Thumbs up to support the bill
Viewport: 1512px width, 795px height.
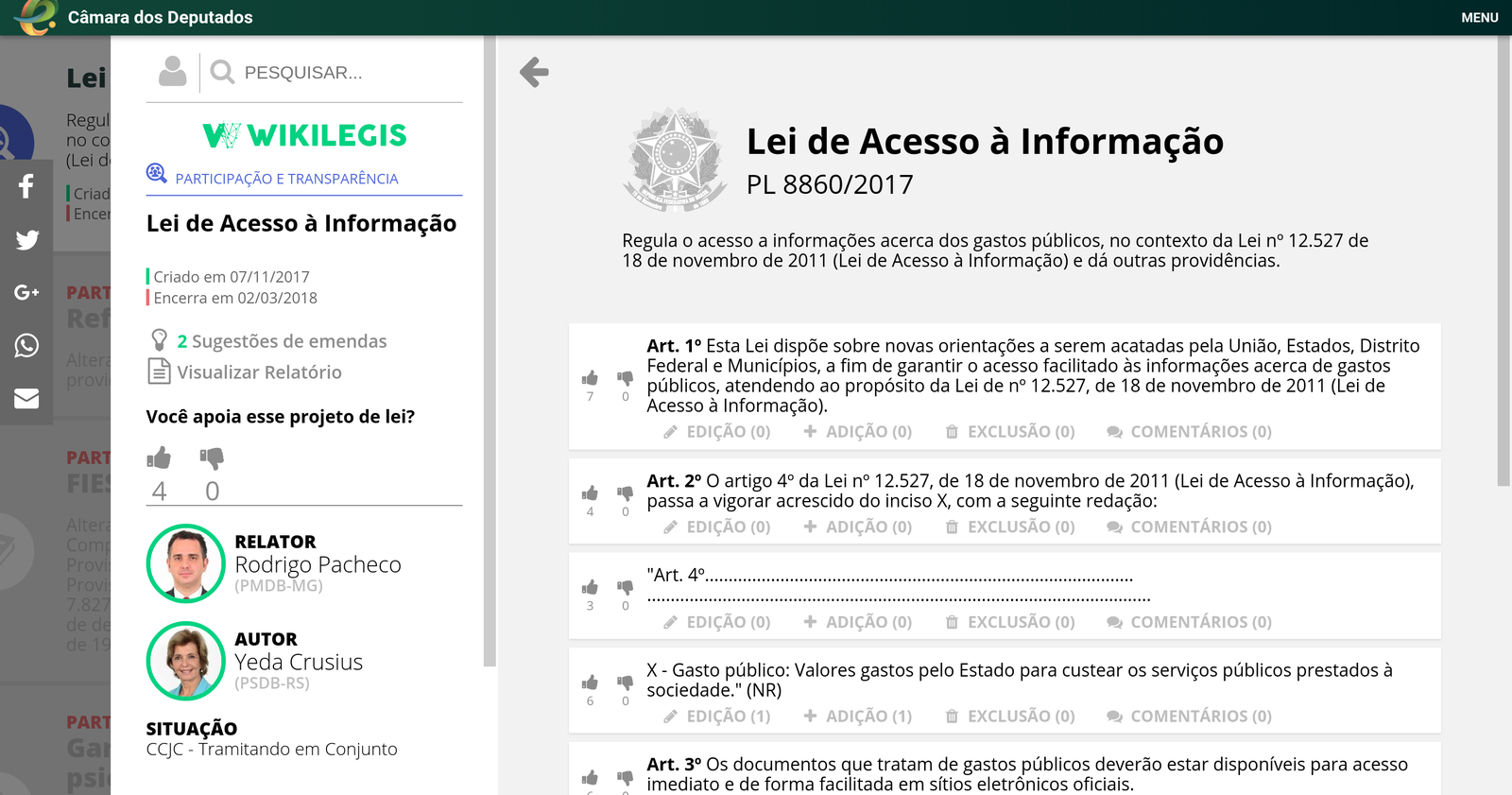(159, 458)
